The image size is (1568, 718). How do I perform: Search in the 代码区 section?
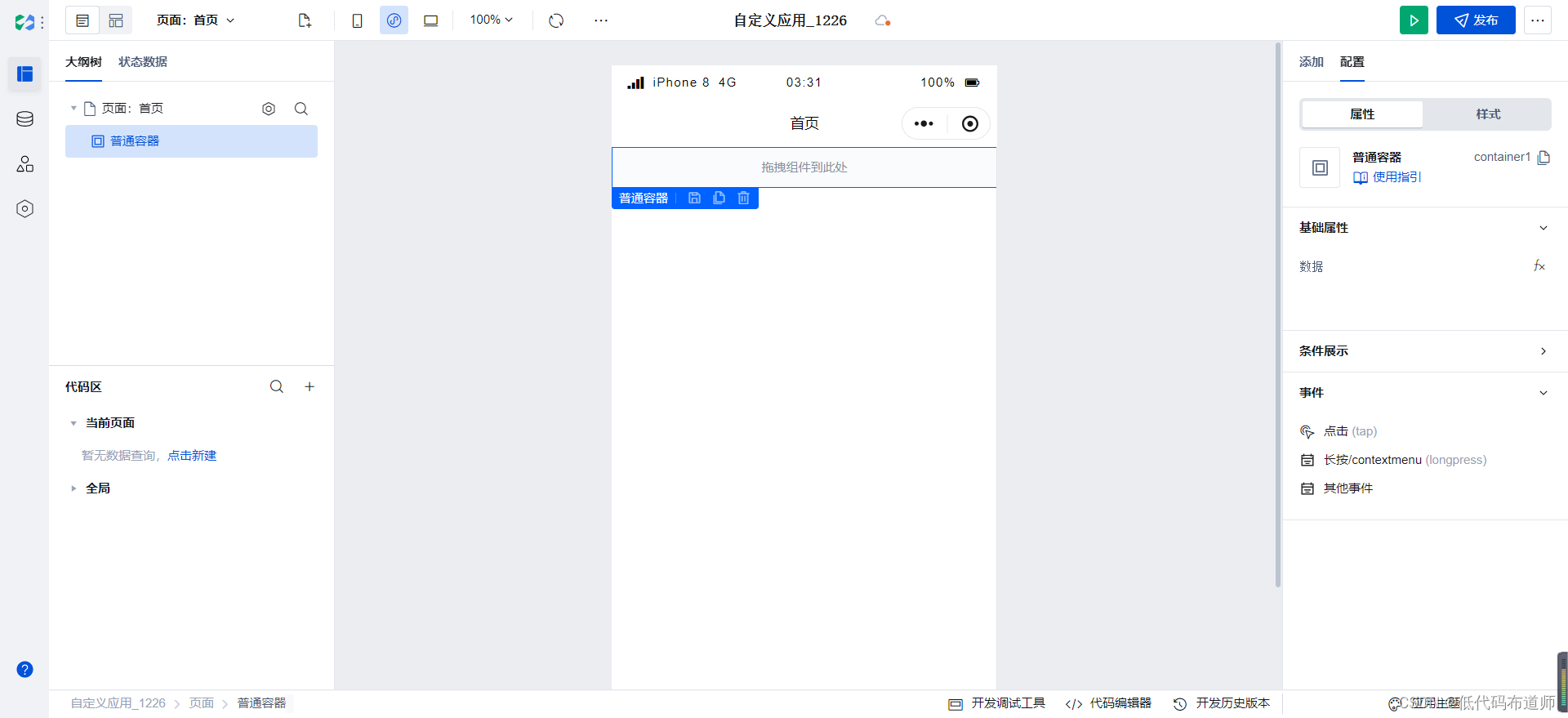pos(277,386)
